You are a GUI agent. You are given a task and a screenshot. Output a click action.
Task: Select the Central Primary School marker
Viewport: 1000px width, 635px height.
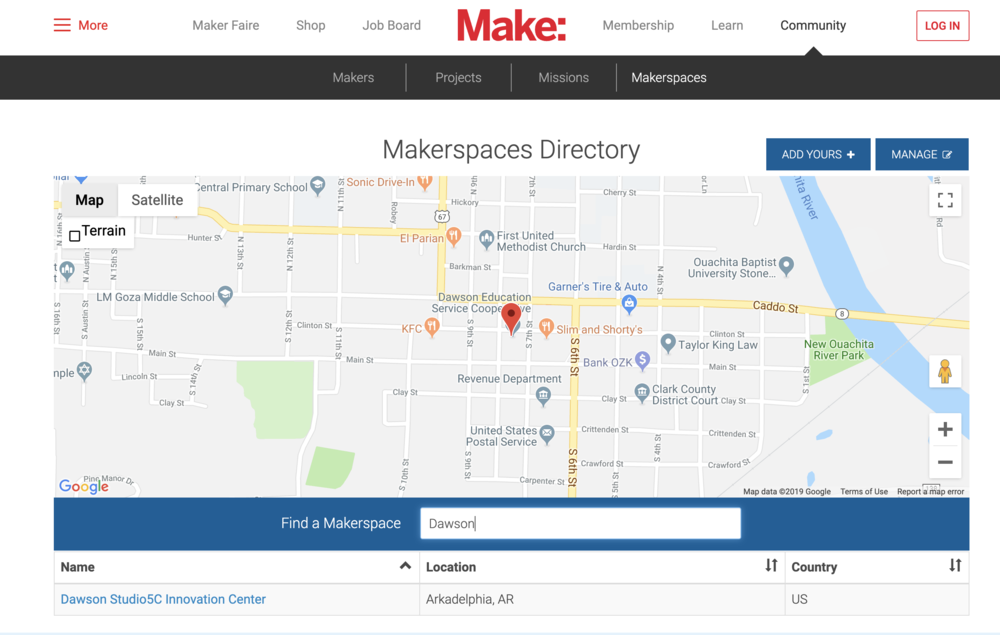point(318,186)
